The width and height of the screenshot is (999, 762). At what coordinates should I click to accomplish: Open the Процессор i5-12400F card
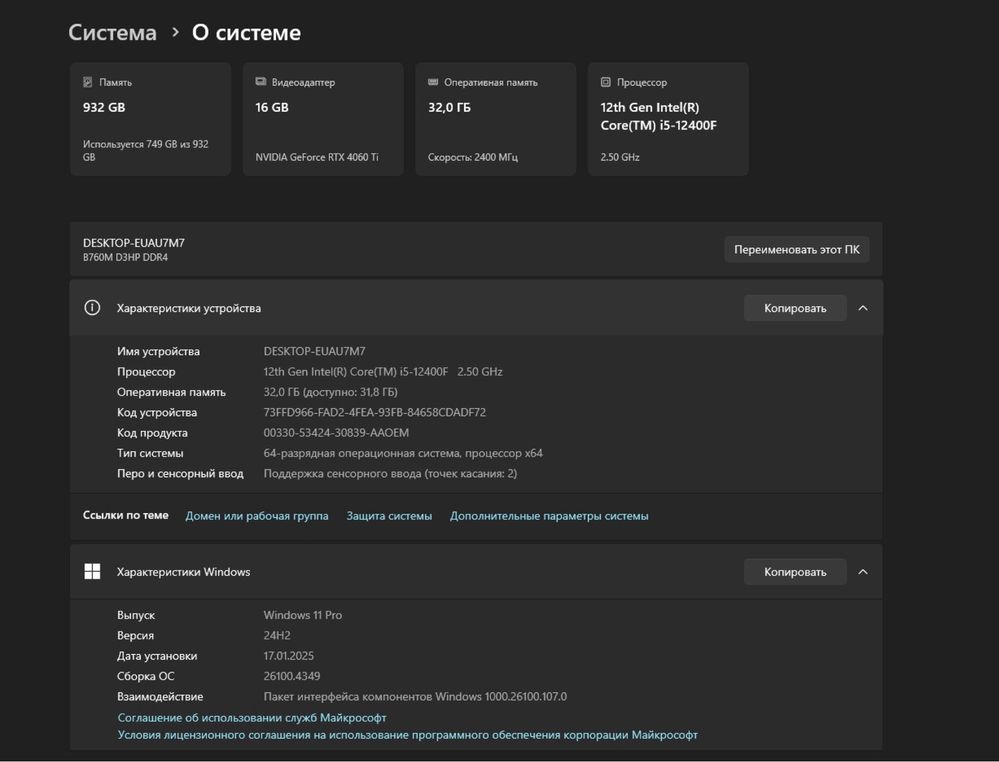(x=668, y=119)
